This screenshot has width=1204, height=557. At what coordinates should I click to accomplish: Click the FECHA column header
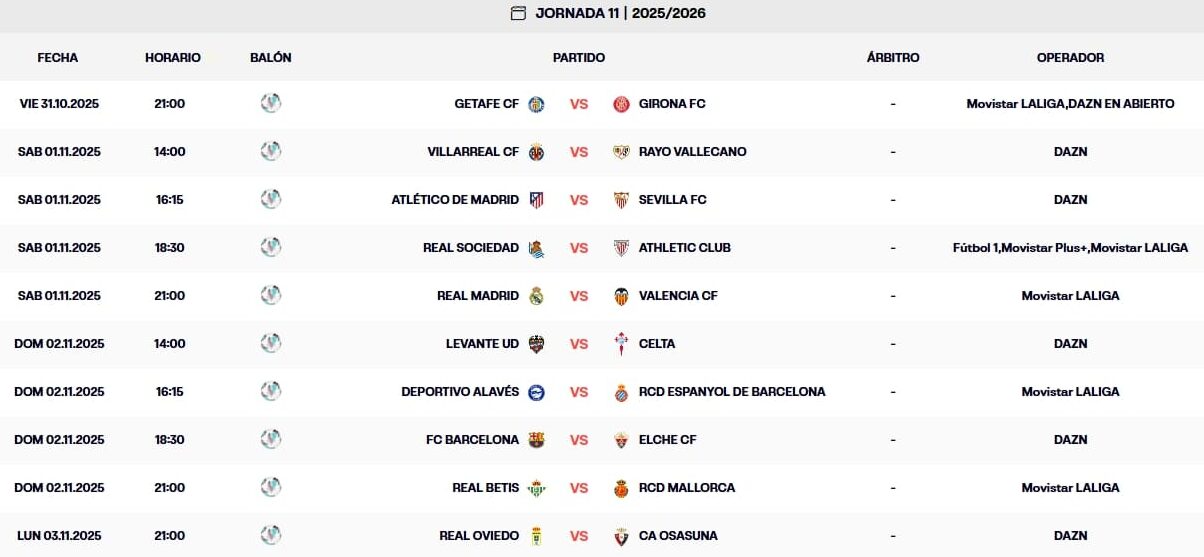58,58
